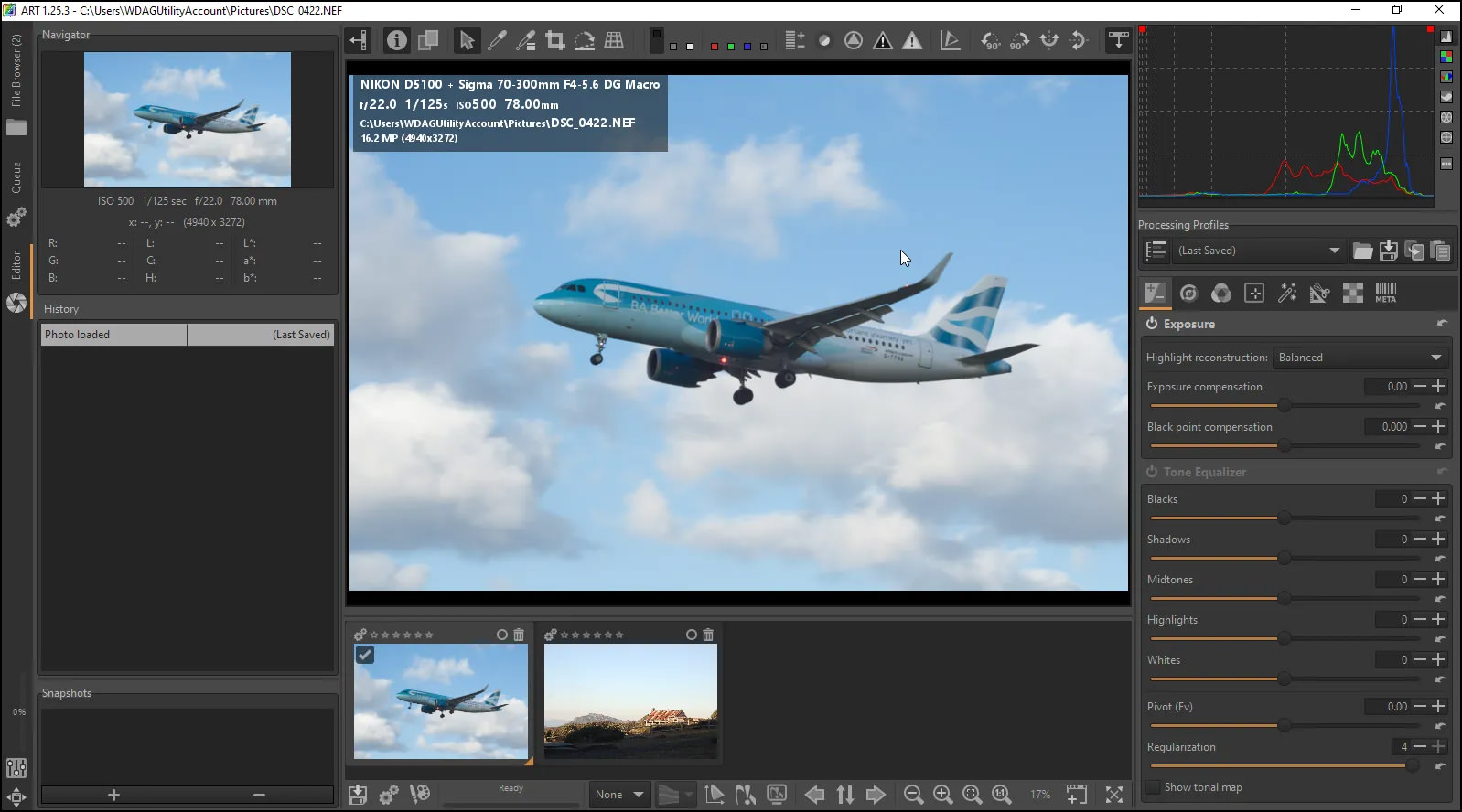Activate the perspective correction grid tool

[x=614, y=40]
